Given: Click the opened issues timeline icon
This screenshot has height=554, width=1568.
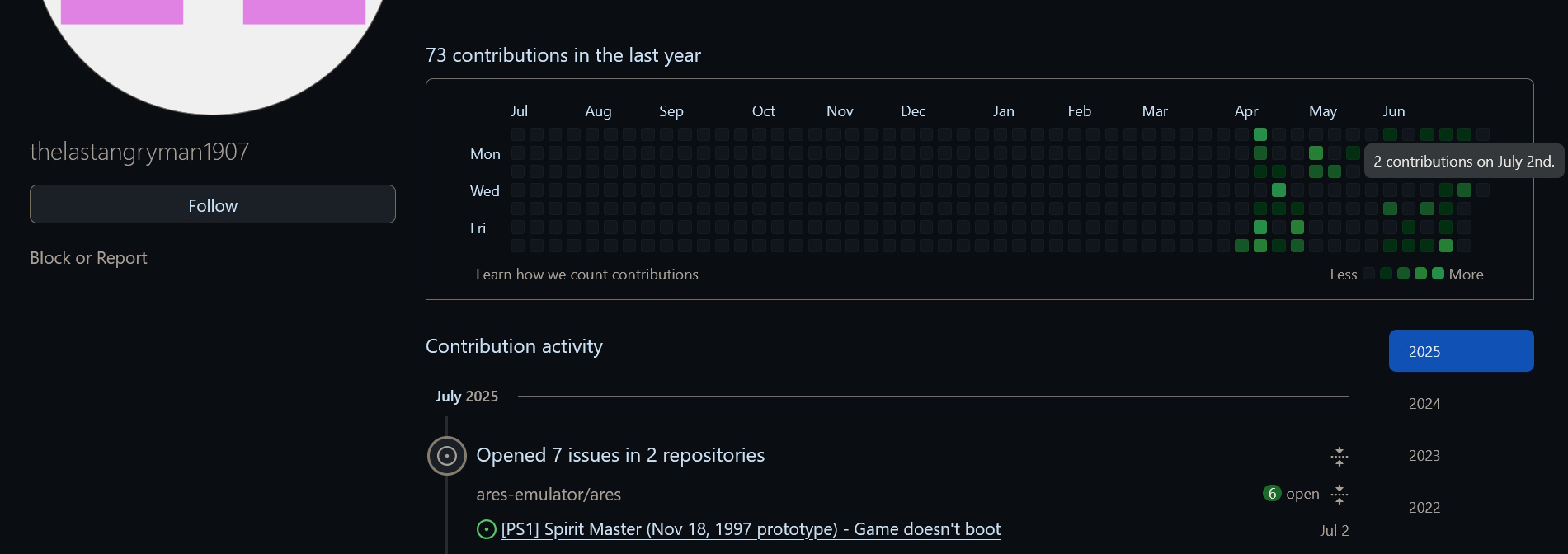Looking at the screenshot, I should [447, 456].
